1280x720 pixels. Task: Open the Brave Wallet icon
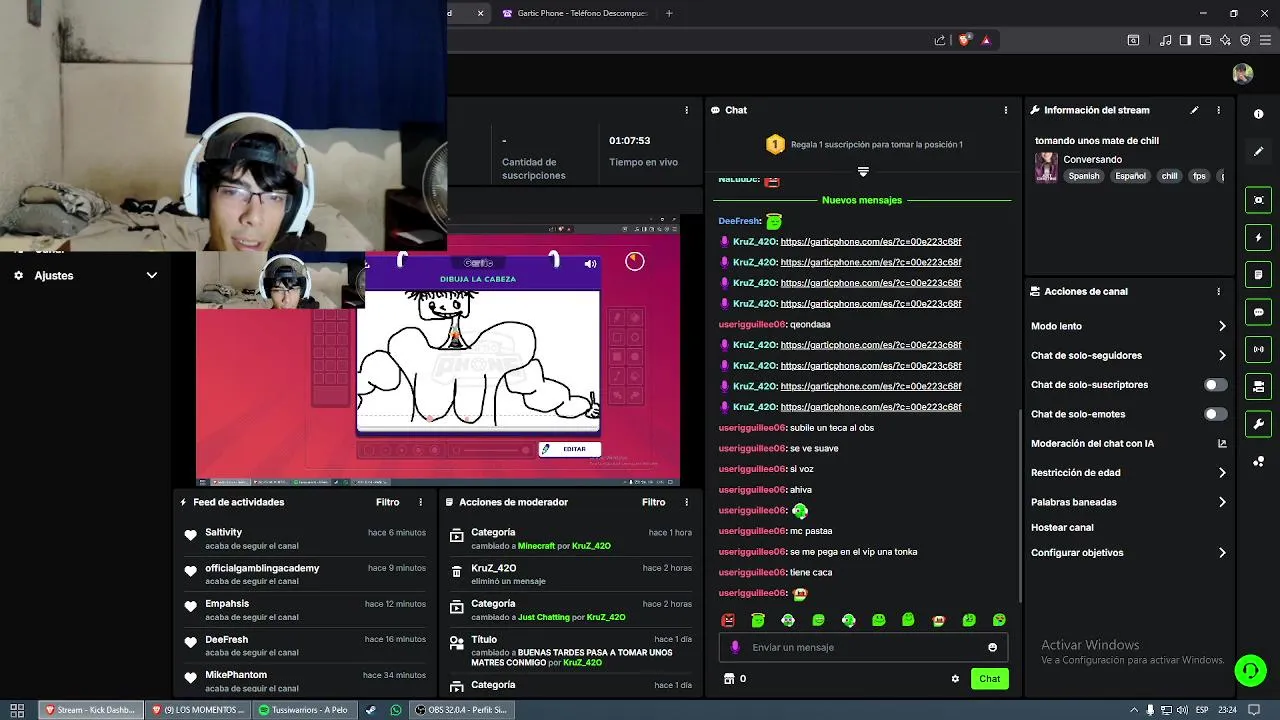1205,40
